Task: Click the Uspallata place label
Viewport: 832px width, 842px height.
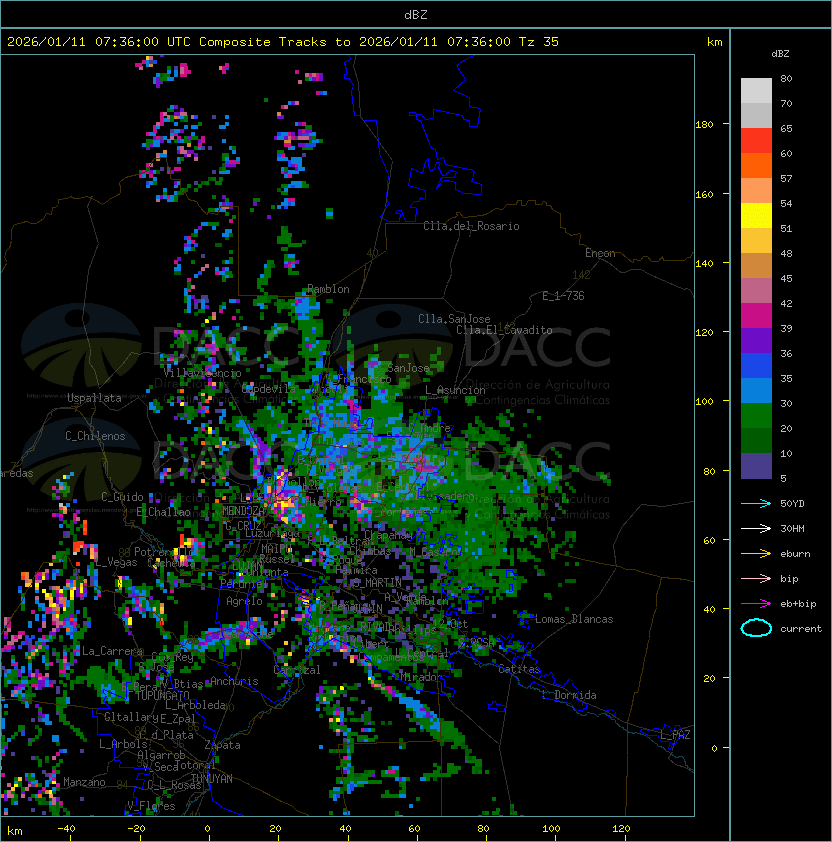Action: coord(94,398)
